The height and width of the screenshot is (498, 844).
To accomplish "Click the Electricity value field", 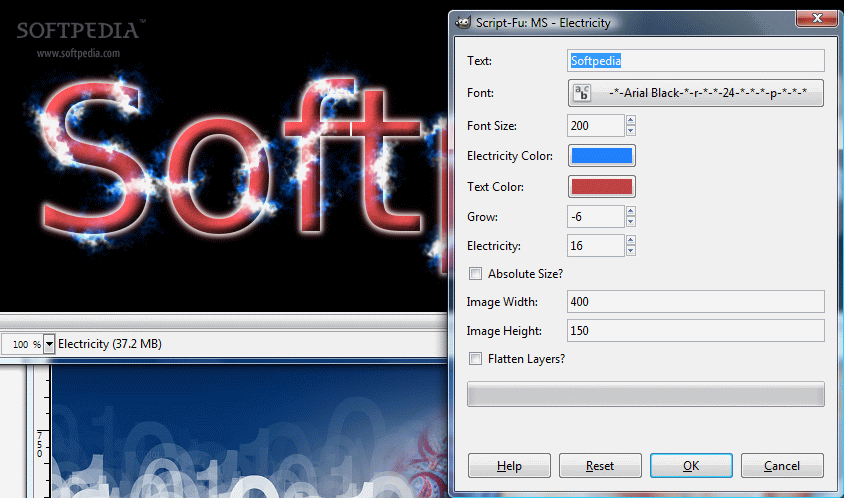I will pyautogui.click(x=595, y=246).
